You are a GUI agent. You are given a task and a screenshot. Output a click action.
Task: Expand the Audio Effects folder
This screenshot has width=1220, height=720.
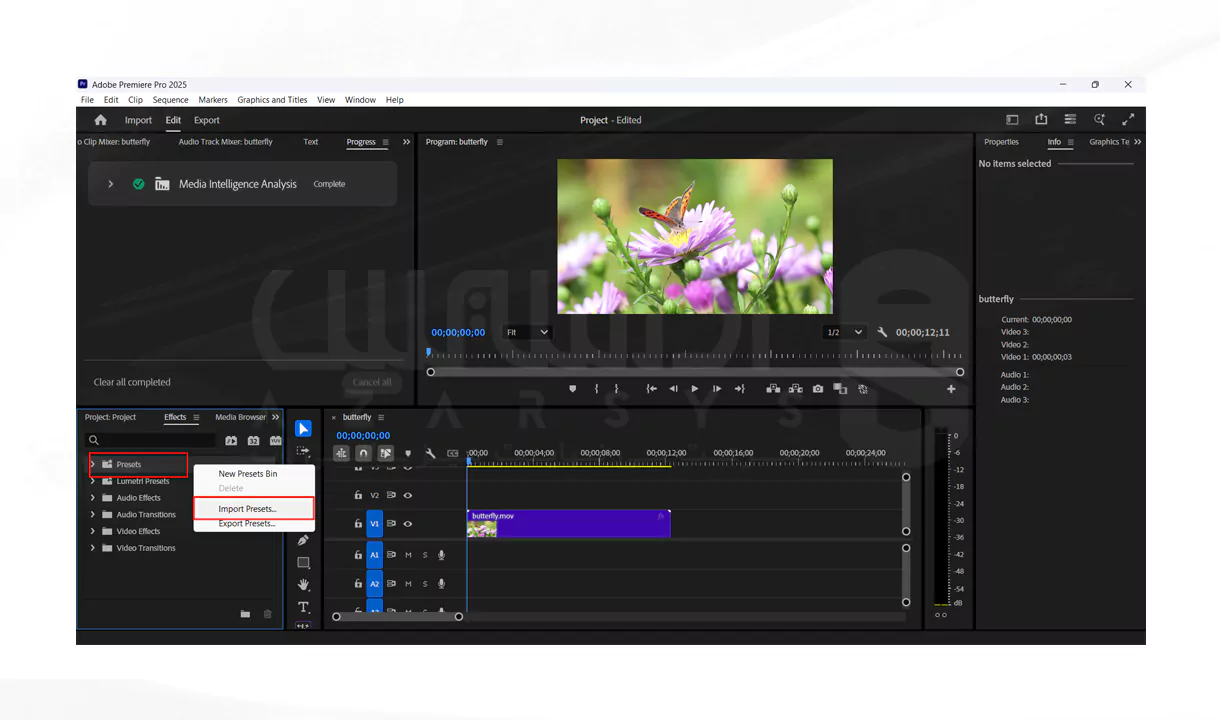click(x=93, y=498)
